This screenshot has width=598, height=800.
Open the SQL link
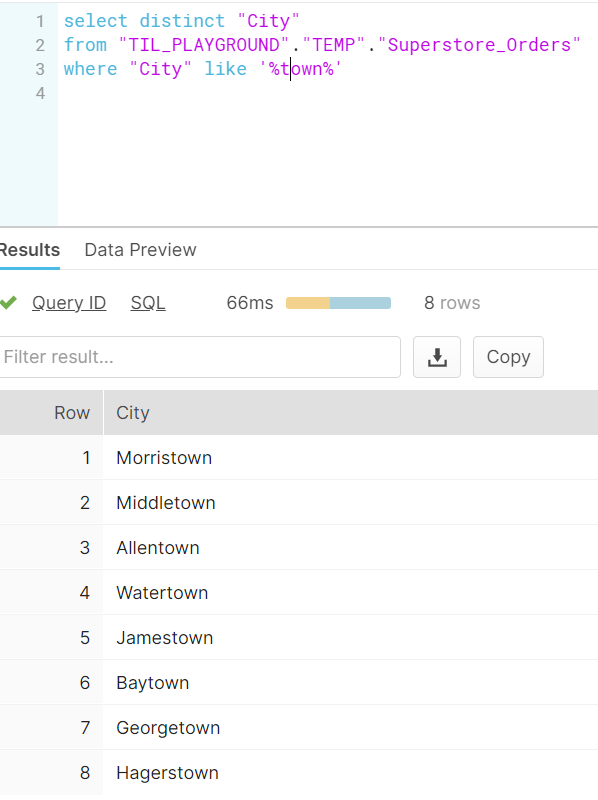click(148, 303)
